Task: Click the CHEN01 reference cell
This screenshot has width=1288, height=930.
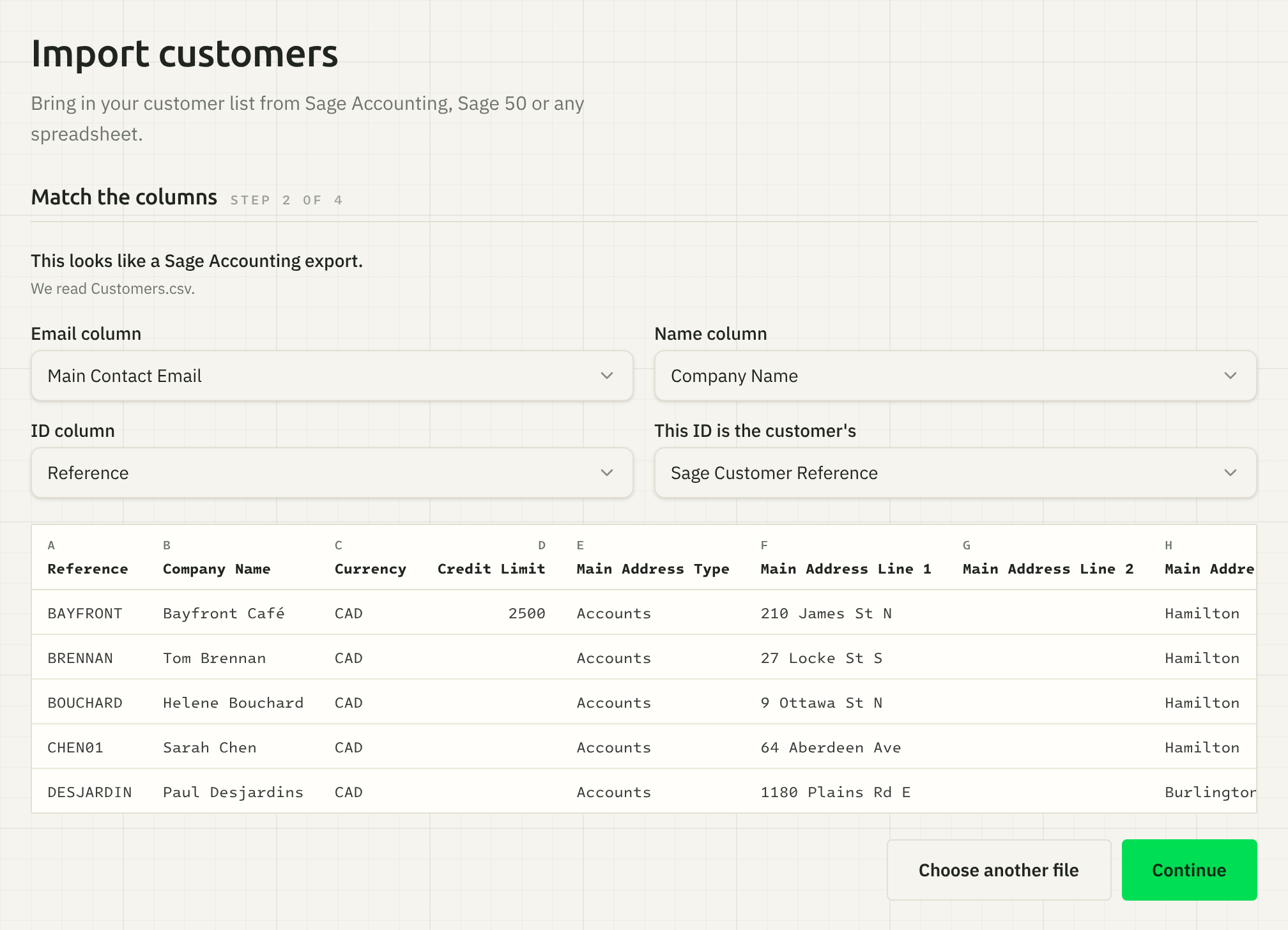Action: pyautogui.click(x=75, y=747)
